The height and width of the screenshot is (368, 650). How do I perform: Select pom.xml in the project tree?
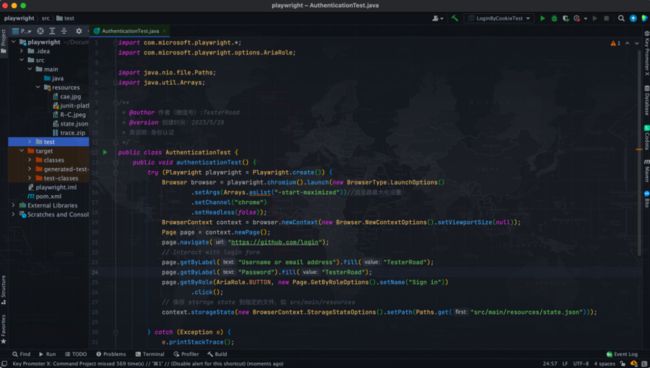(44, 196)
